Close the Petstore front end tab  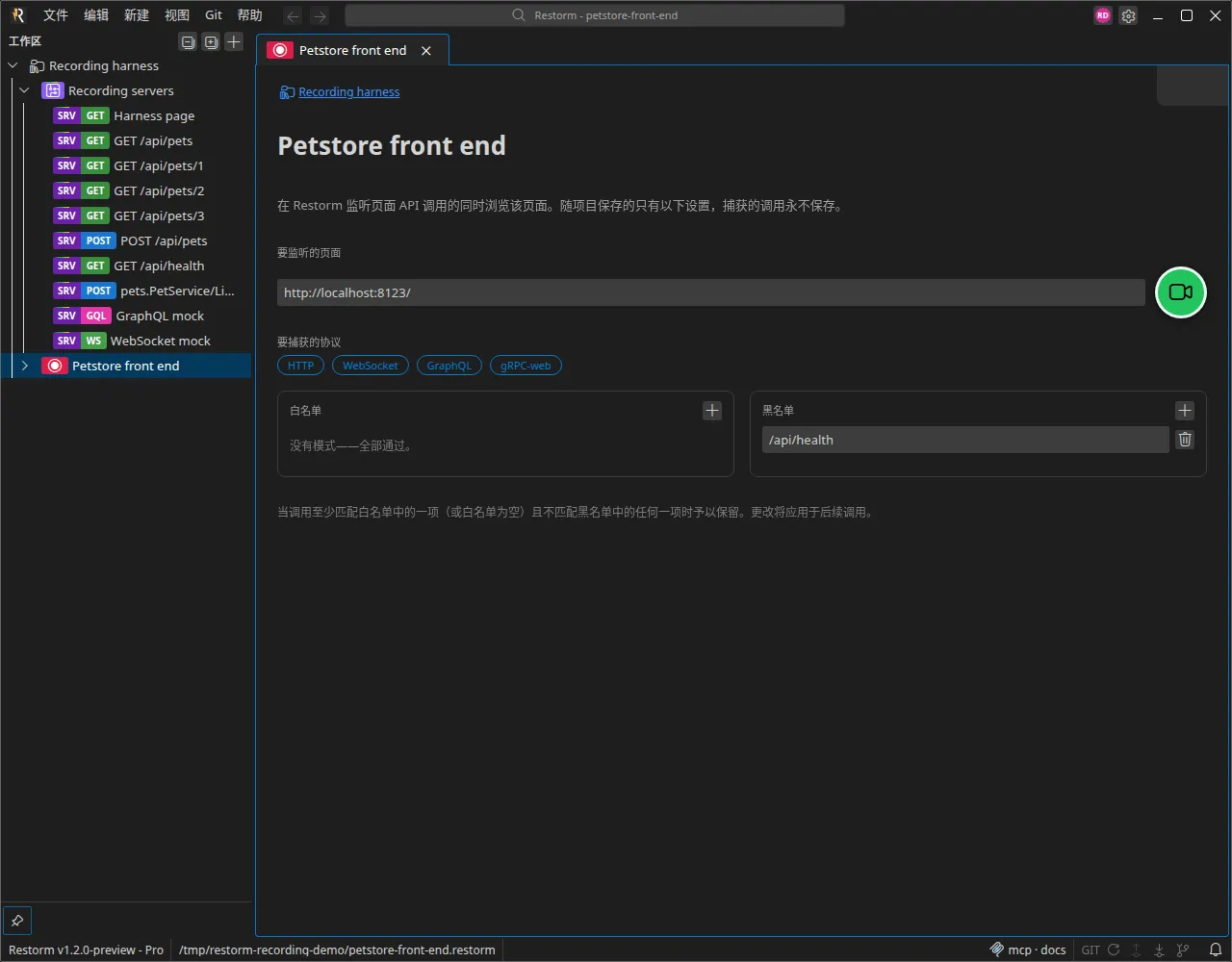click(426, 50)
